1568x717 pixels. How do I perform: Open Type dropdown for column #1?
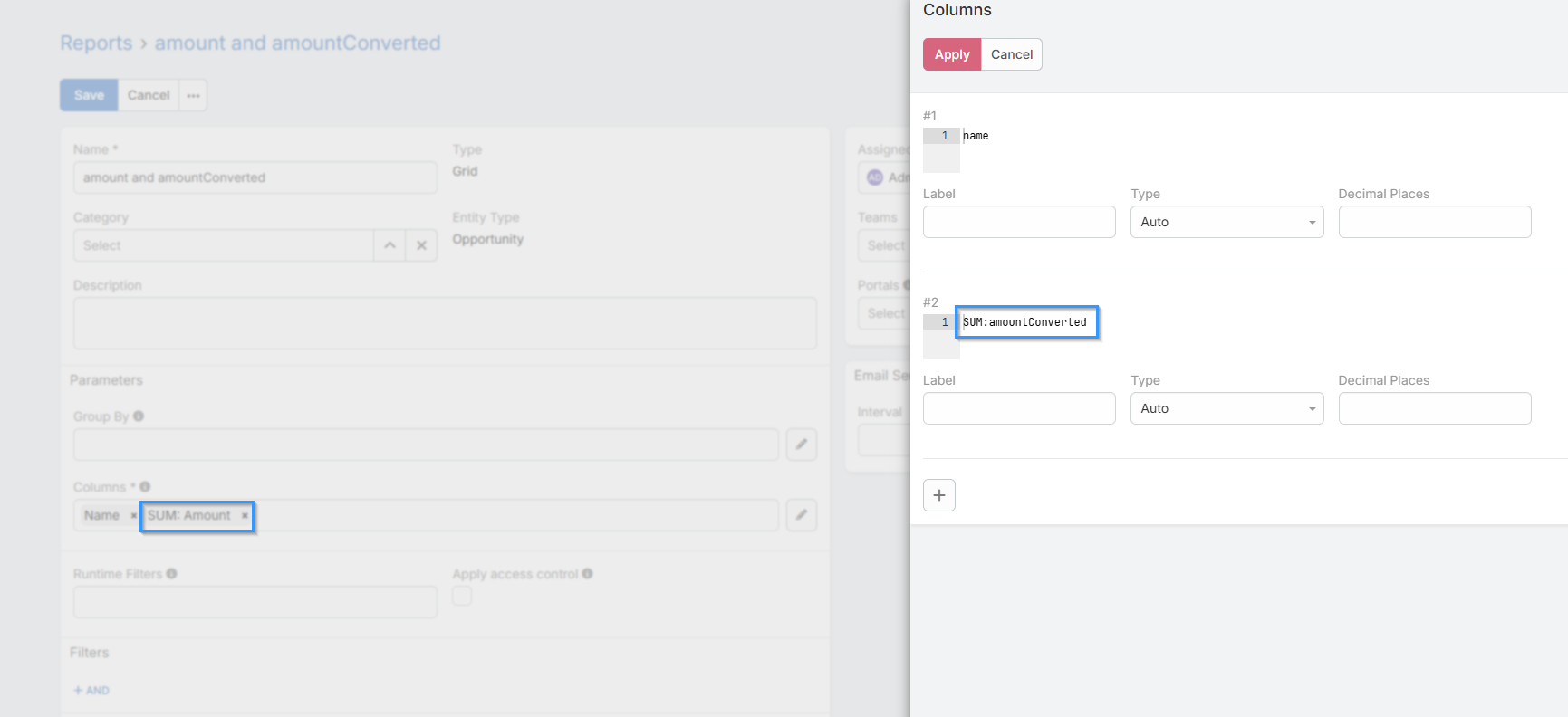click(1226, 222)
